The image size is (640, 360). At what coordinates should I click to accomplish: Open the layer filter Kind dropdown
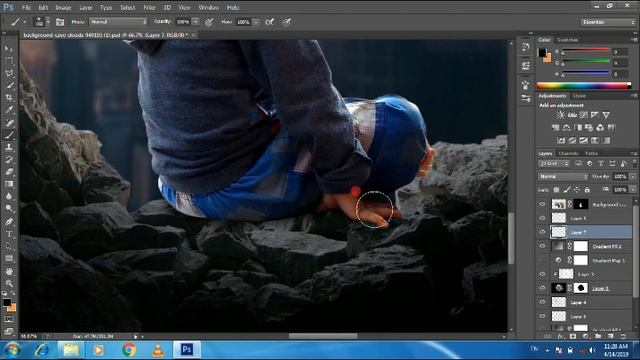554,164
